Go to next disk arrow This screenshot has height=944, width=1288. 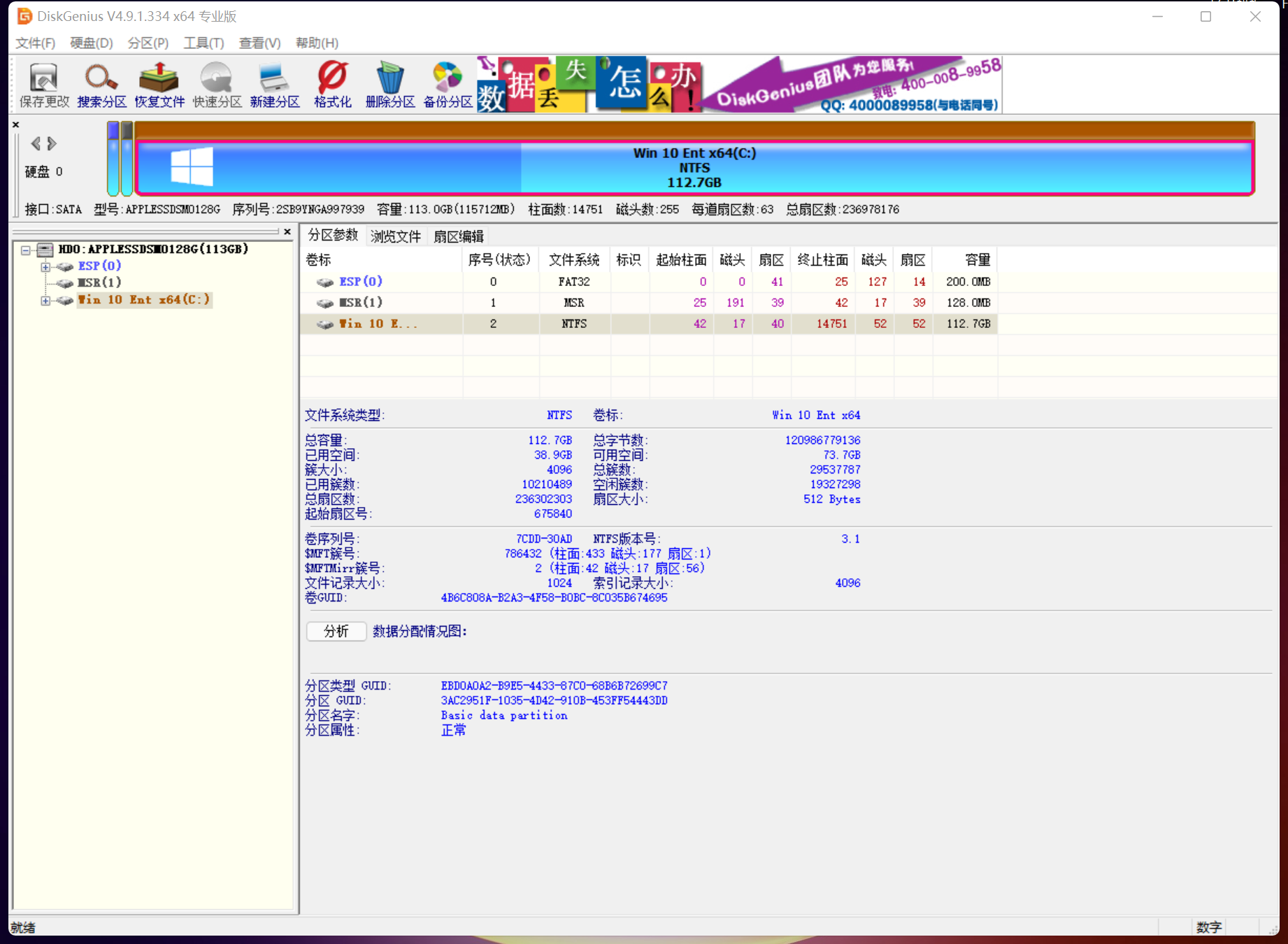click(51, 143)
